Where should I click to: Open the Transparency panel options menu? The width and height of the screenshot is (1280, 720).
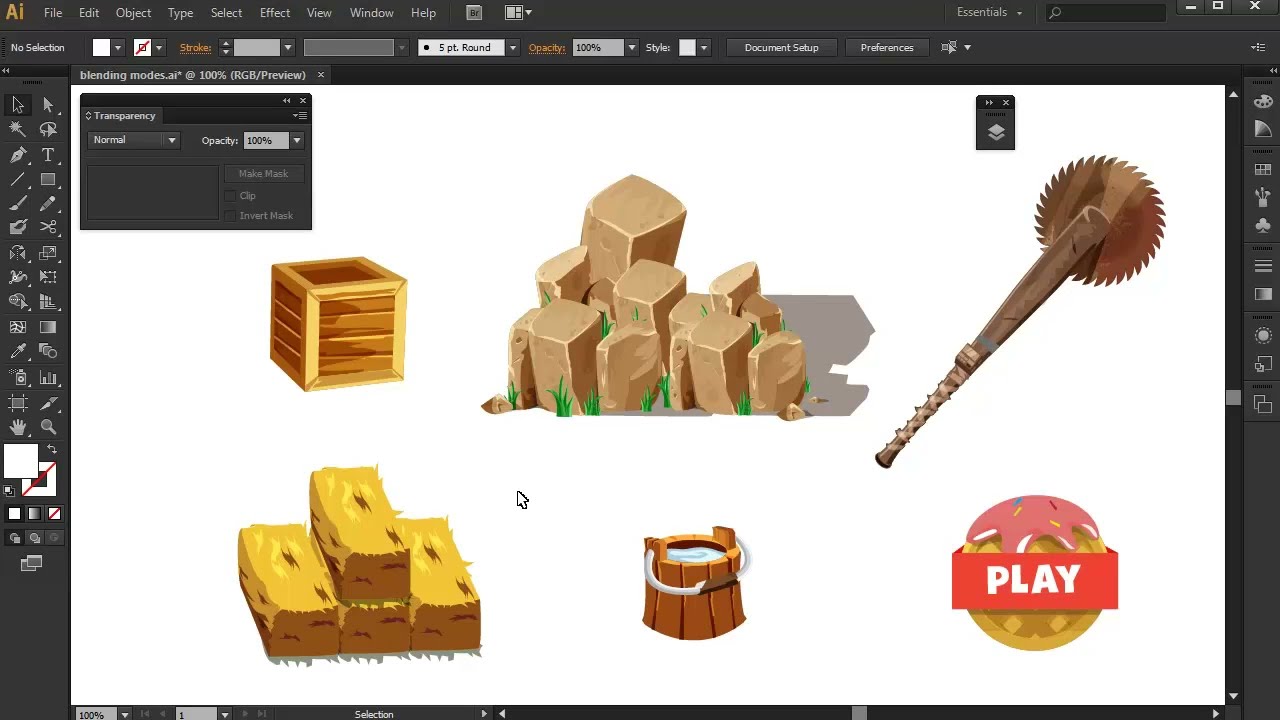(300, 116)
